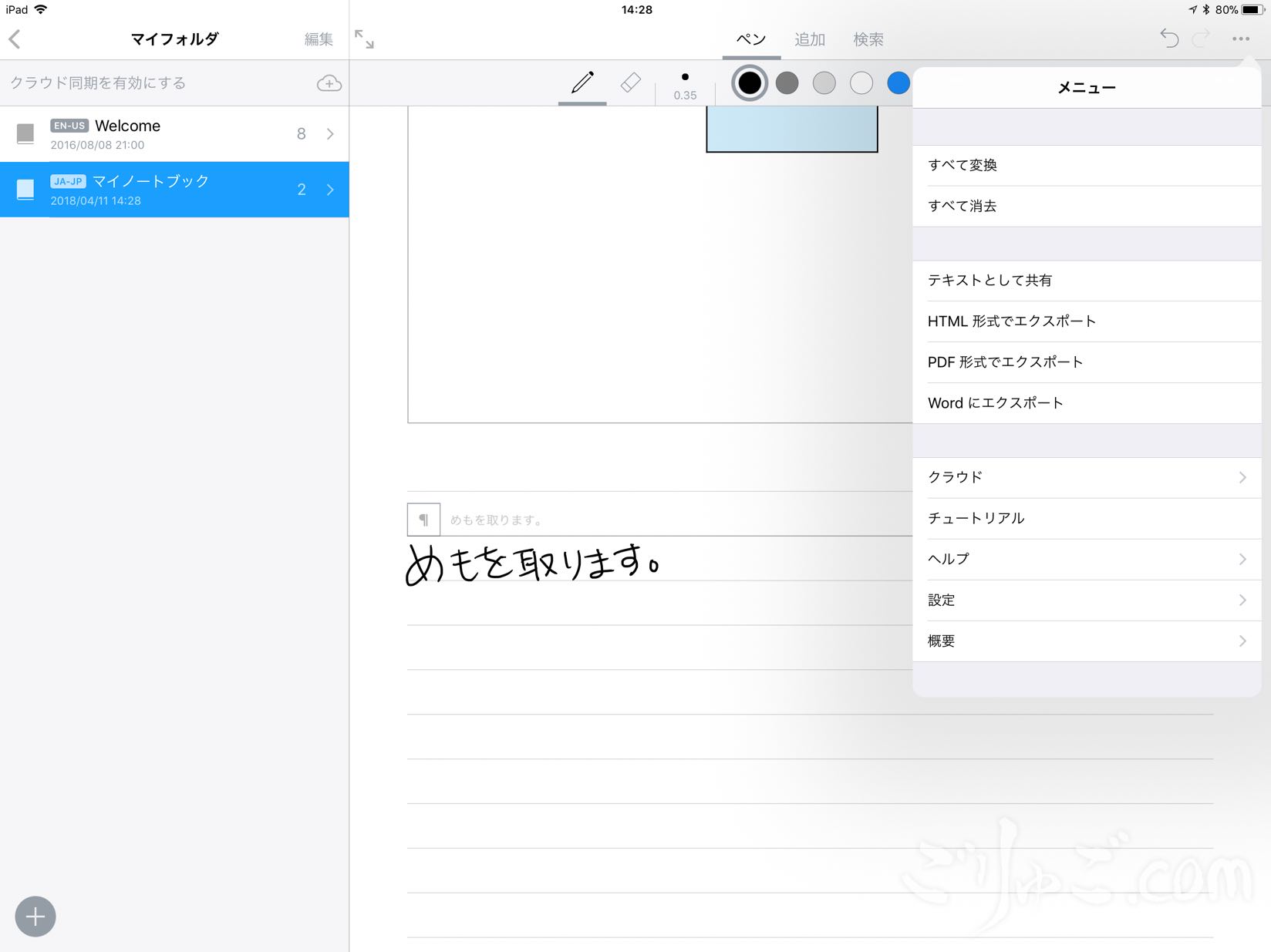
Task: Tap the three-dot more menu icon
Action: [1240, 39]
